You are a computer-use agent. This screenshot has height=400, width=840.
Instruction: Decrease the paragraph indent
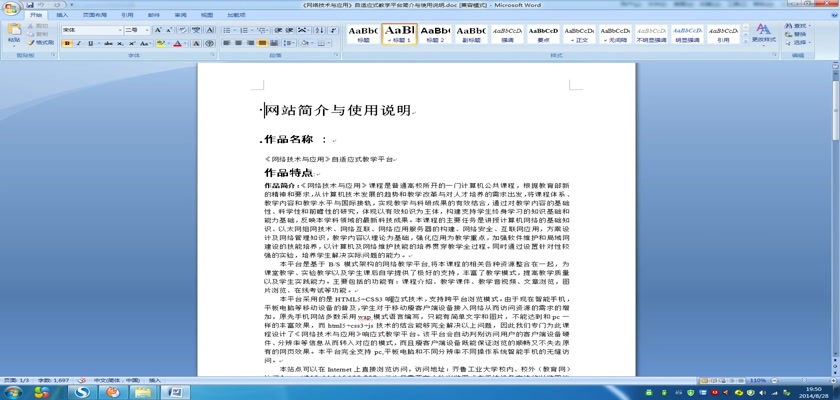tap(278, 30)
